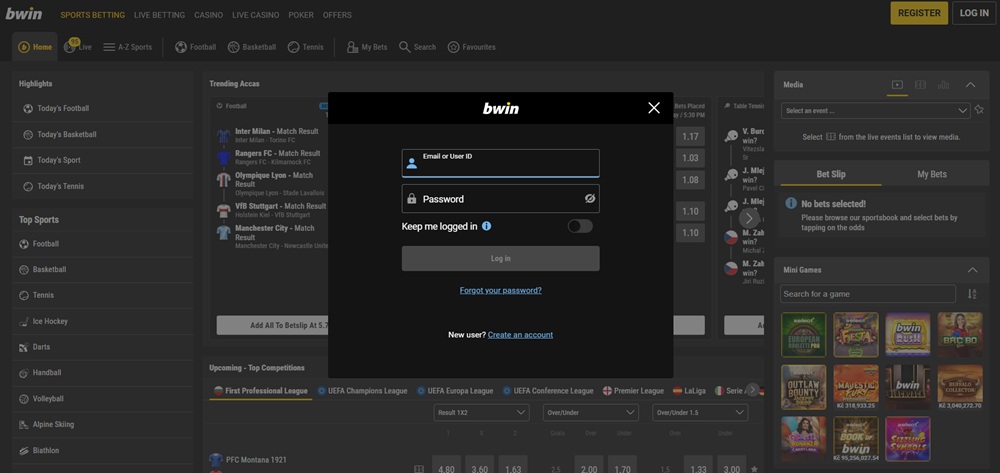Open the Sports Betting menu
Viewport: 1000px width, 473px height.
tap(92, 15)
